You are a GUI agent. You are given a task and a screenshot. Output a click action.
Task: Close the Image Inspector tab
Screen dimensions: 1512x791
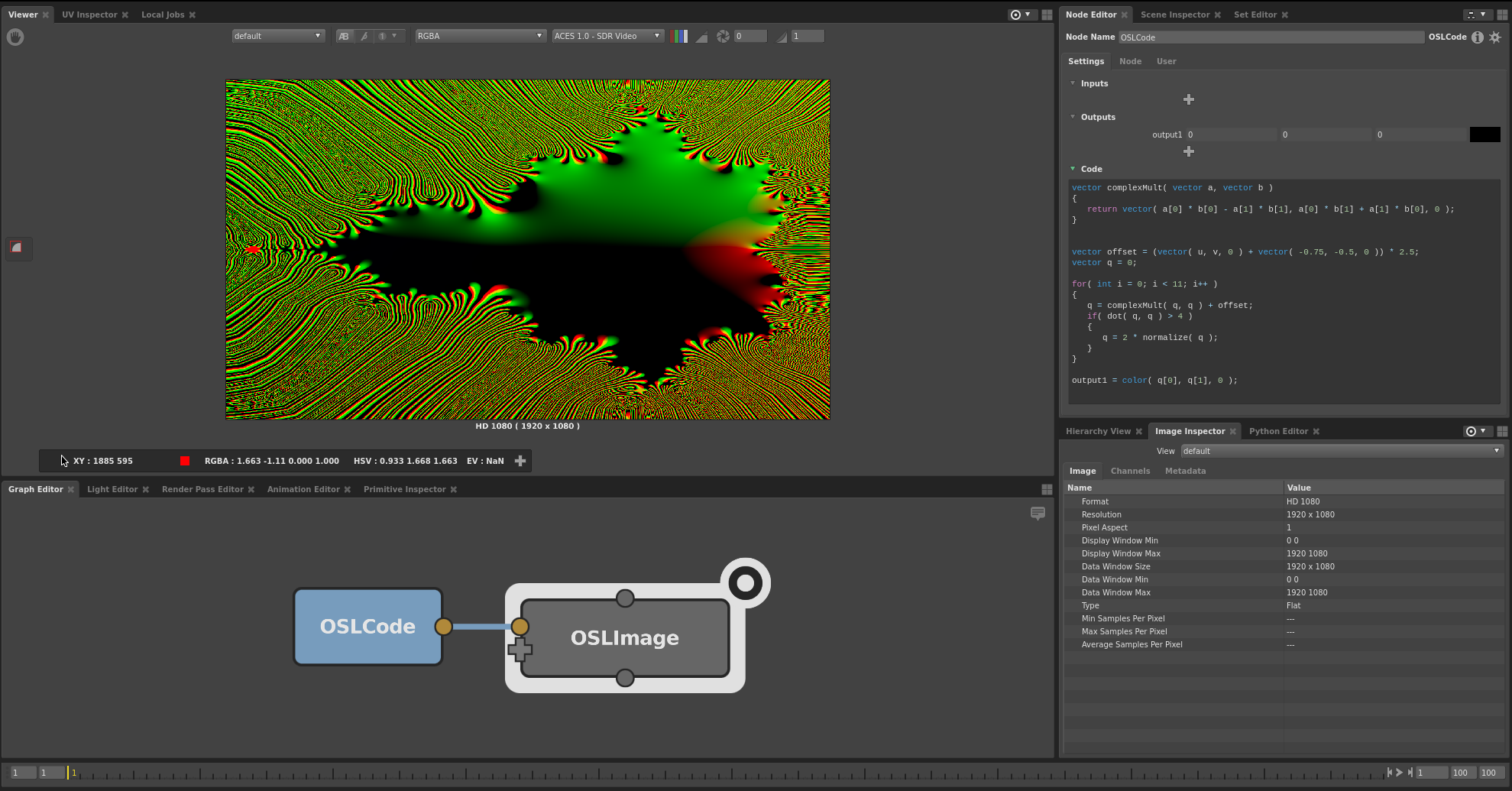coord(1232,432)
